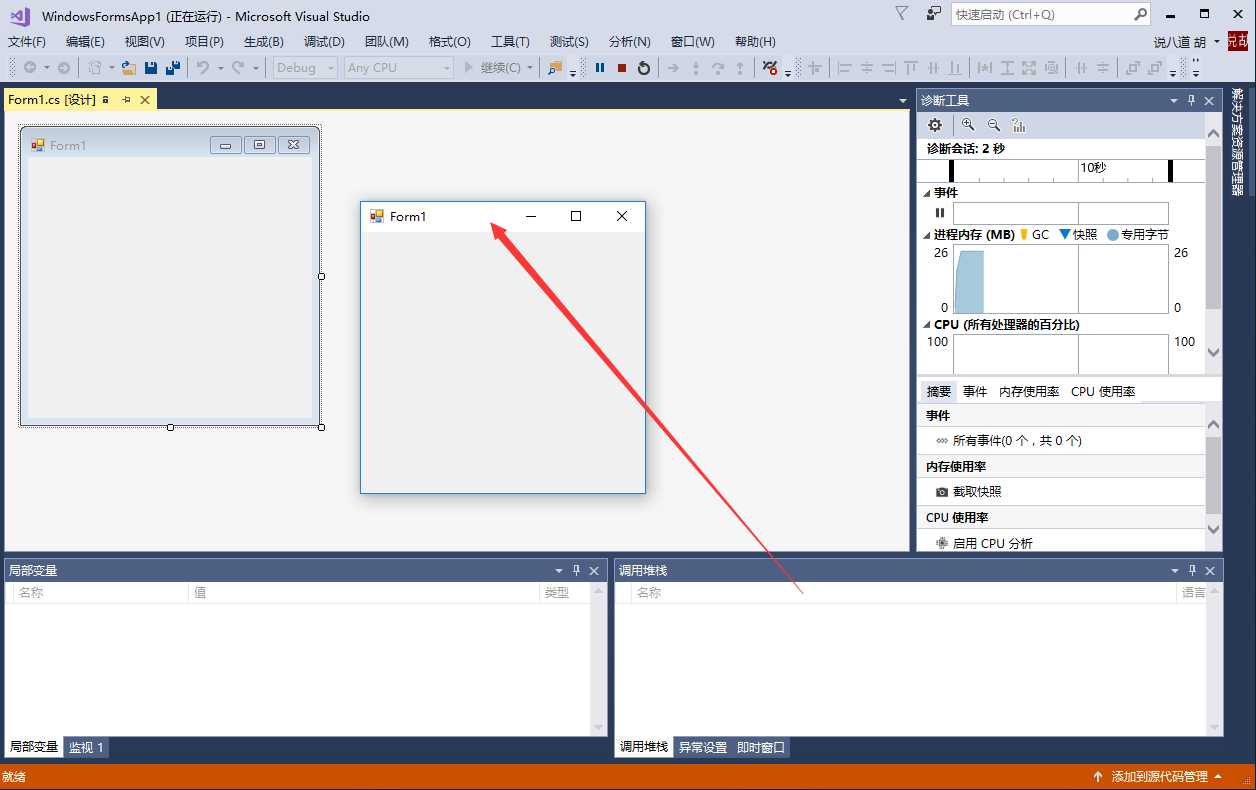Screen dimensions: 1256x790
Task: Click the Find in Files toolbar icon
Action: pos(556,68)
